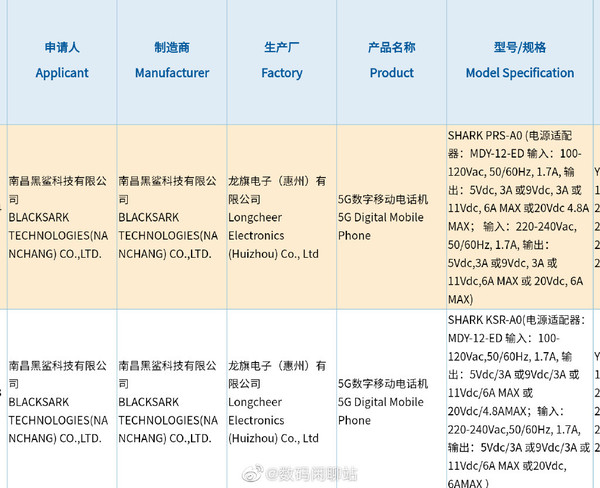Image resolution: width=600 pixels, height=488 pixels.
Task: Select Longcheer factory cell in KSR-A0 row
Action: click(282, 399)
